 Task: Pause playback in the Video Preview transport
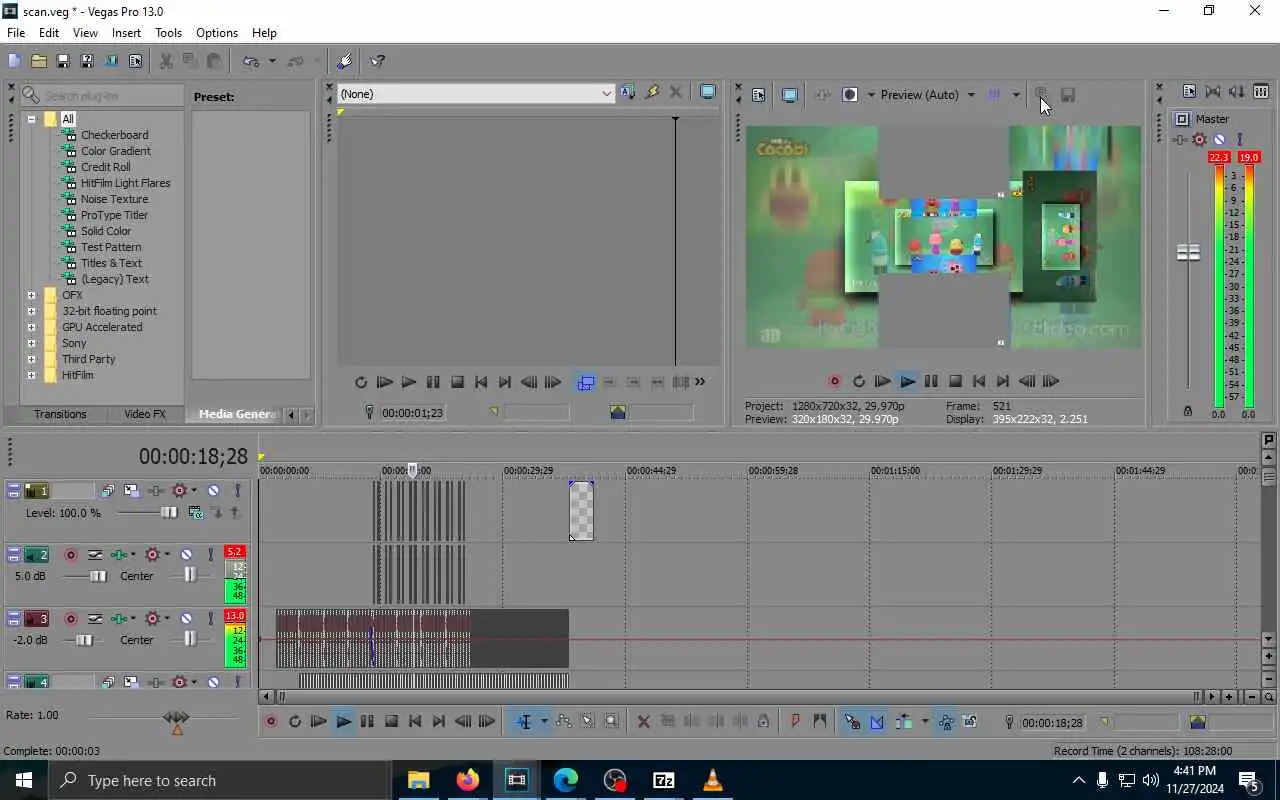pos(931,381)
